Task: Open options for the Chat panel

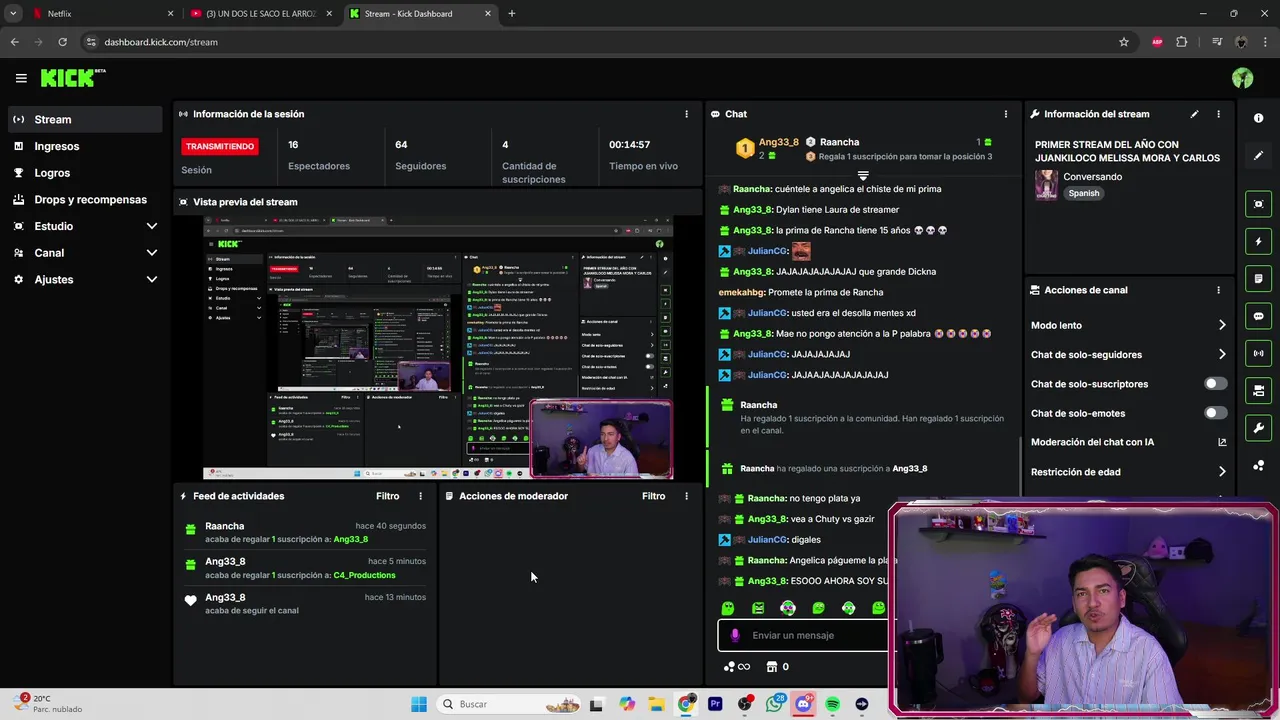Action: [x=1006, y=114]
